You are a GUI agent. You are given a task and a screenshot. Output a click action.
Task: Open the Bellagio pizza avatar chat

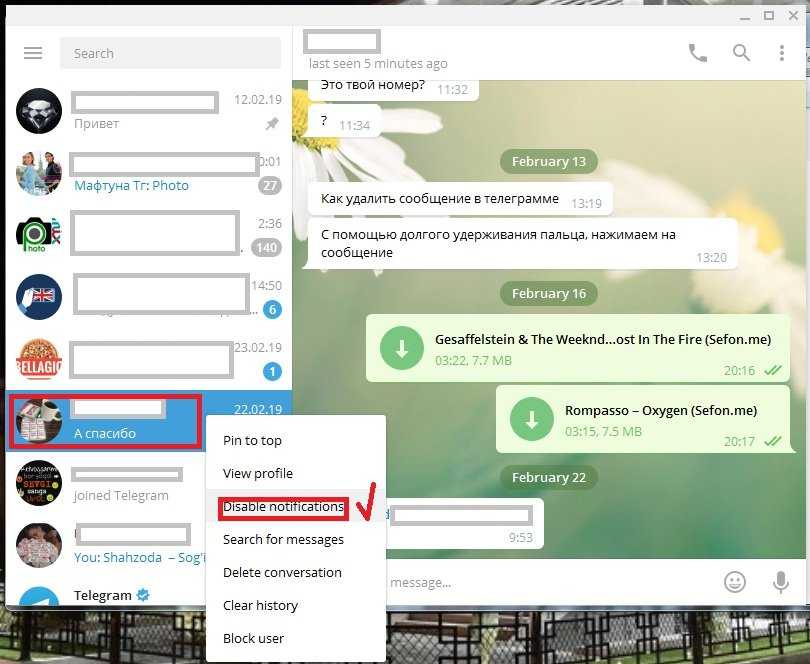tap(149, 359)
